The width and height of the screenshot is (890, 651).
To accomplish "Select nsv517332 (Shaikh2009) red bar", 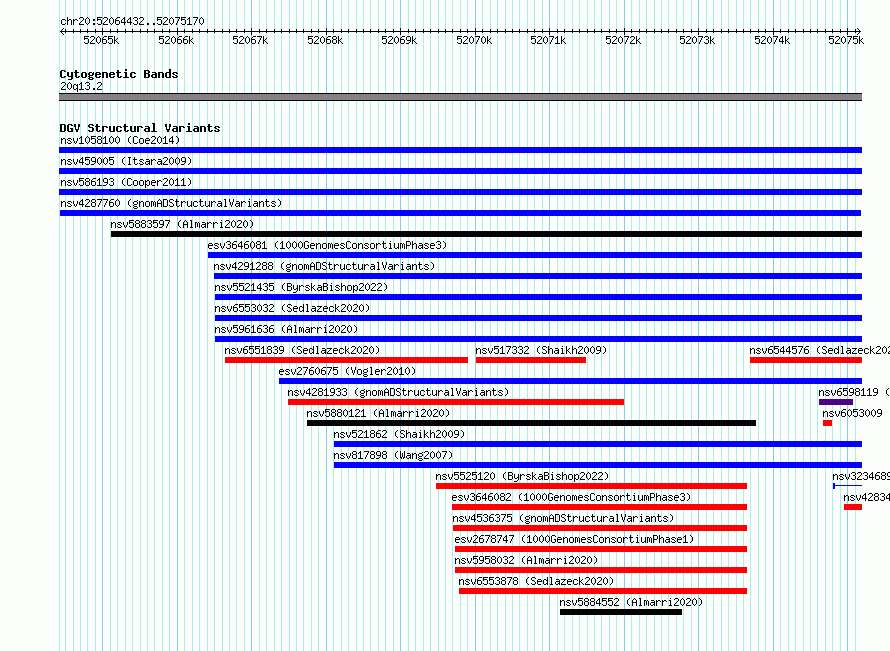I will [x=531, y=360].
